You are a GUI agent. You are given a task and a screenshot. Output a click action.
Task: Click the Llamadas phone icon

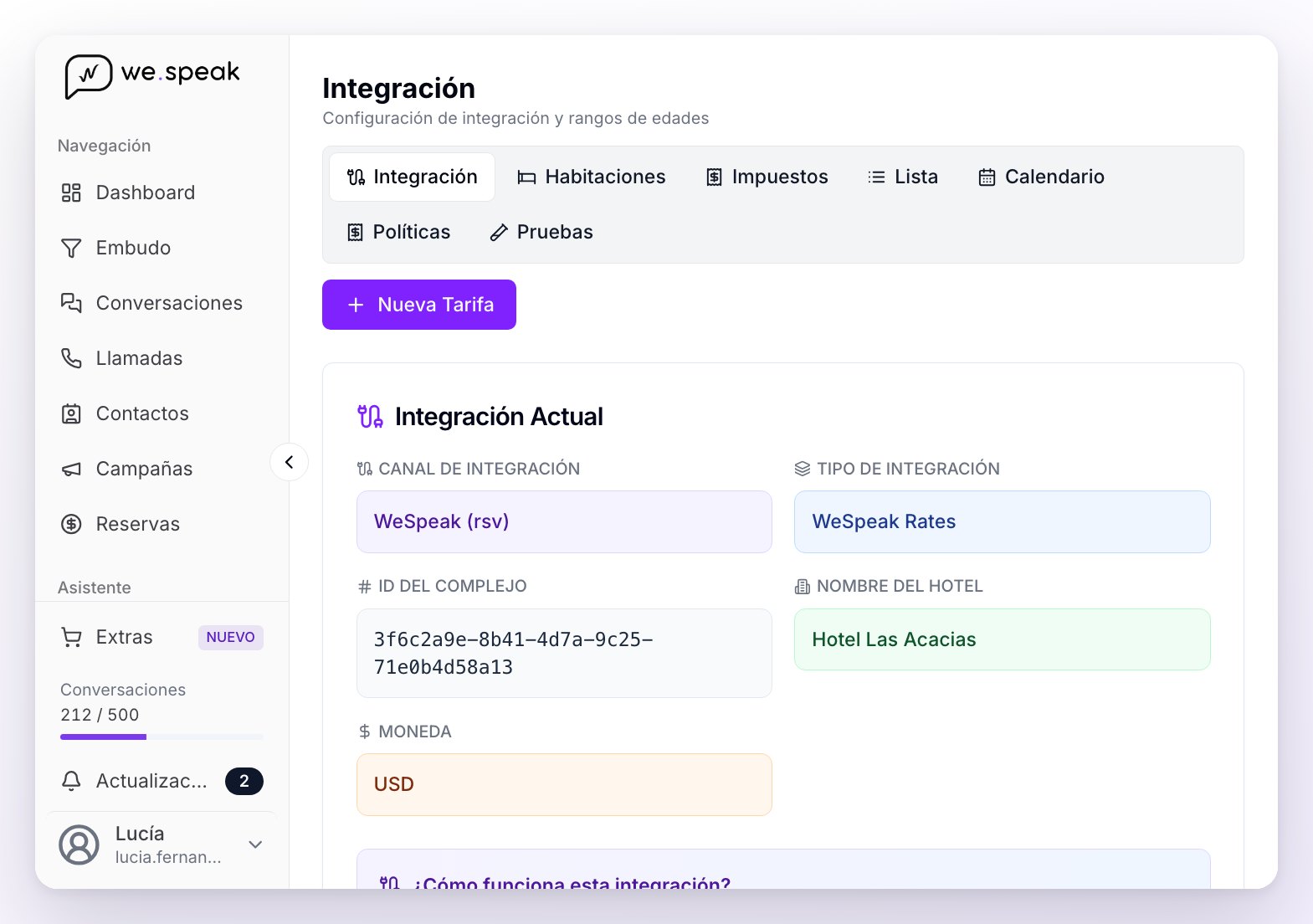pyautogui.click(x=71, y=358)
